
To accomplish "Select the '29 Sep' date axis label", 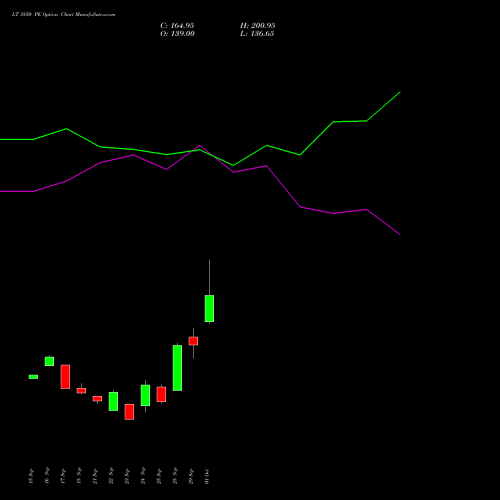I will tap(191, 476).
